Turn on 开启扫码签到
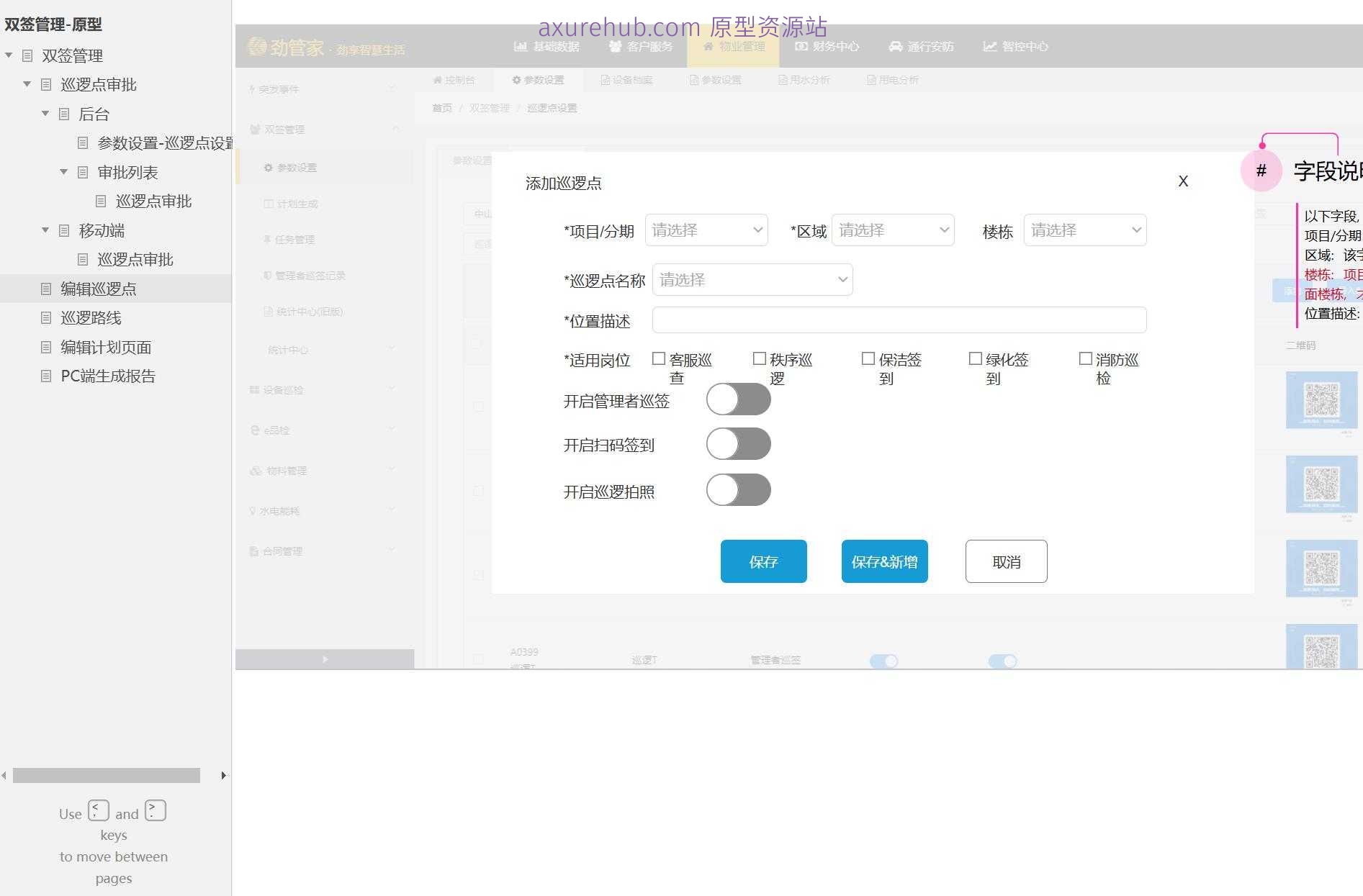Image resolution: width=1363 pixels, height=896 pixels. pos(738,444)
